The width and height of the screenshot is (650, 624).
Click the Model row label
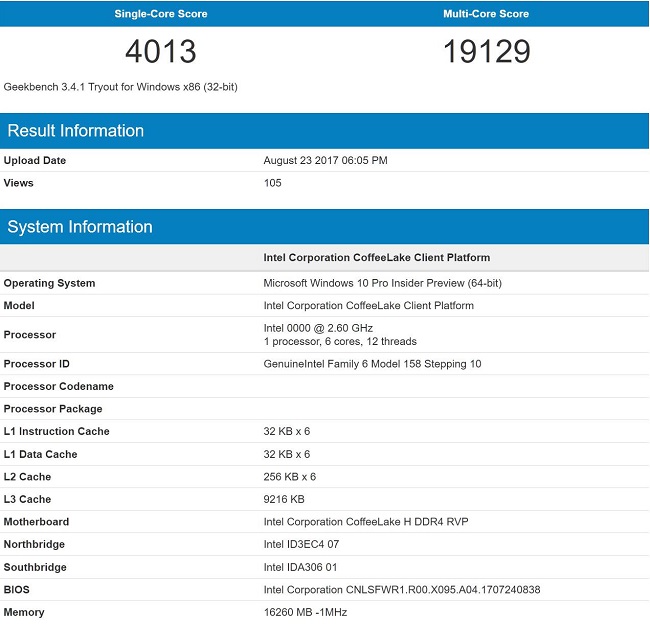point(19,306)
